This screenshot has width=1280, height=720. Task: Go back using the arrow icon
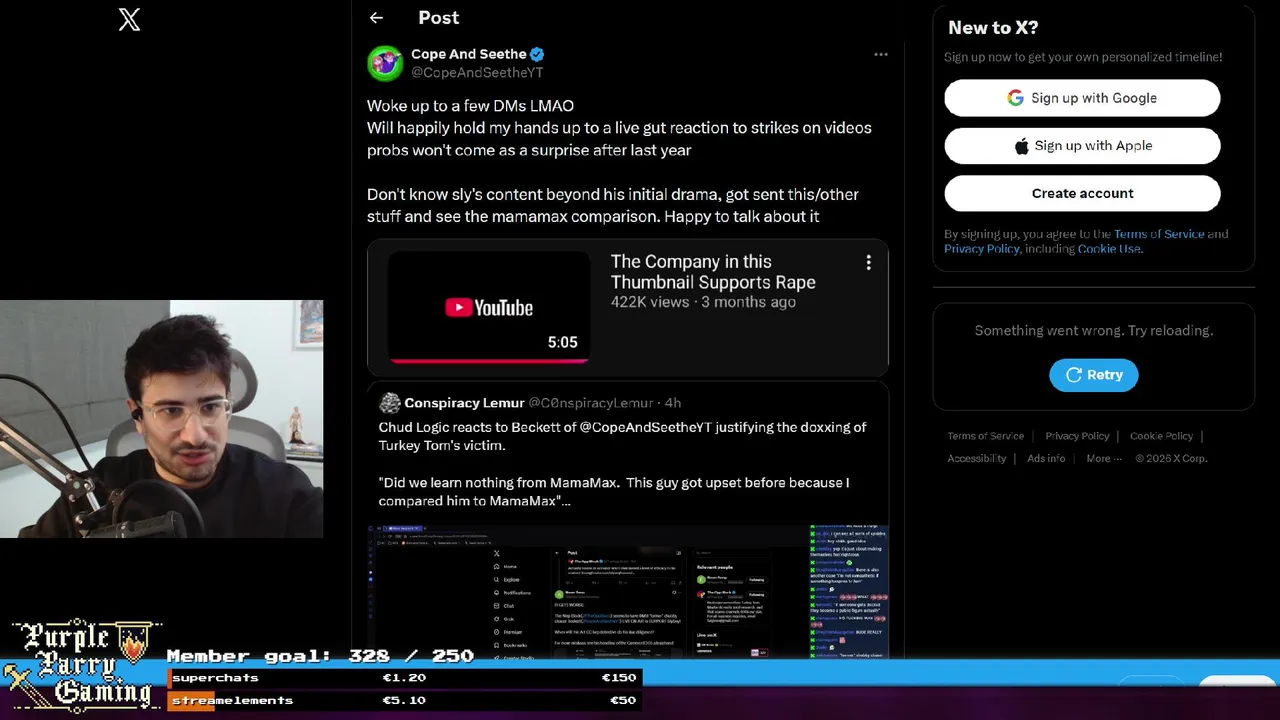(x=376, y=18)
